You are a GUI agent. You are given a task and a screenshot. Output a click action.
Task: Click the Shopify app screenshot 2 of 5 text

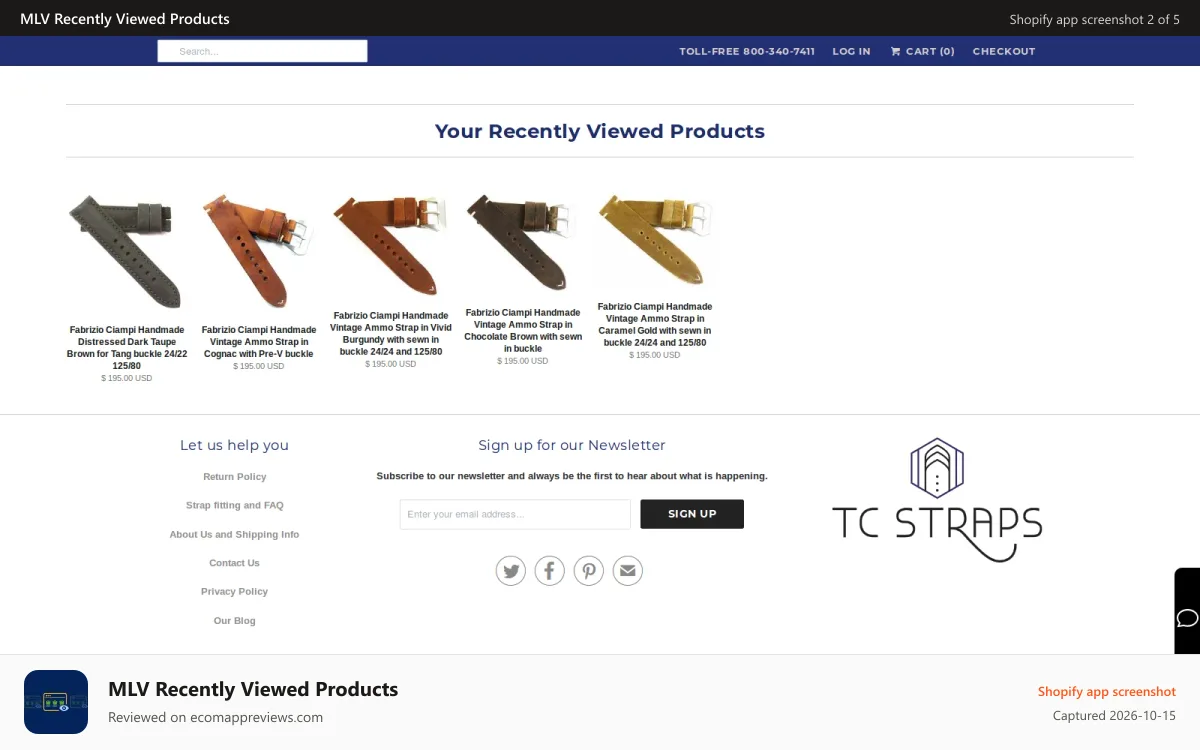tap(1095, 19)
